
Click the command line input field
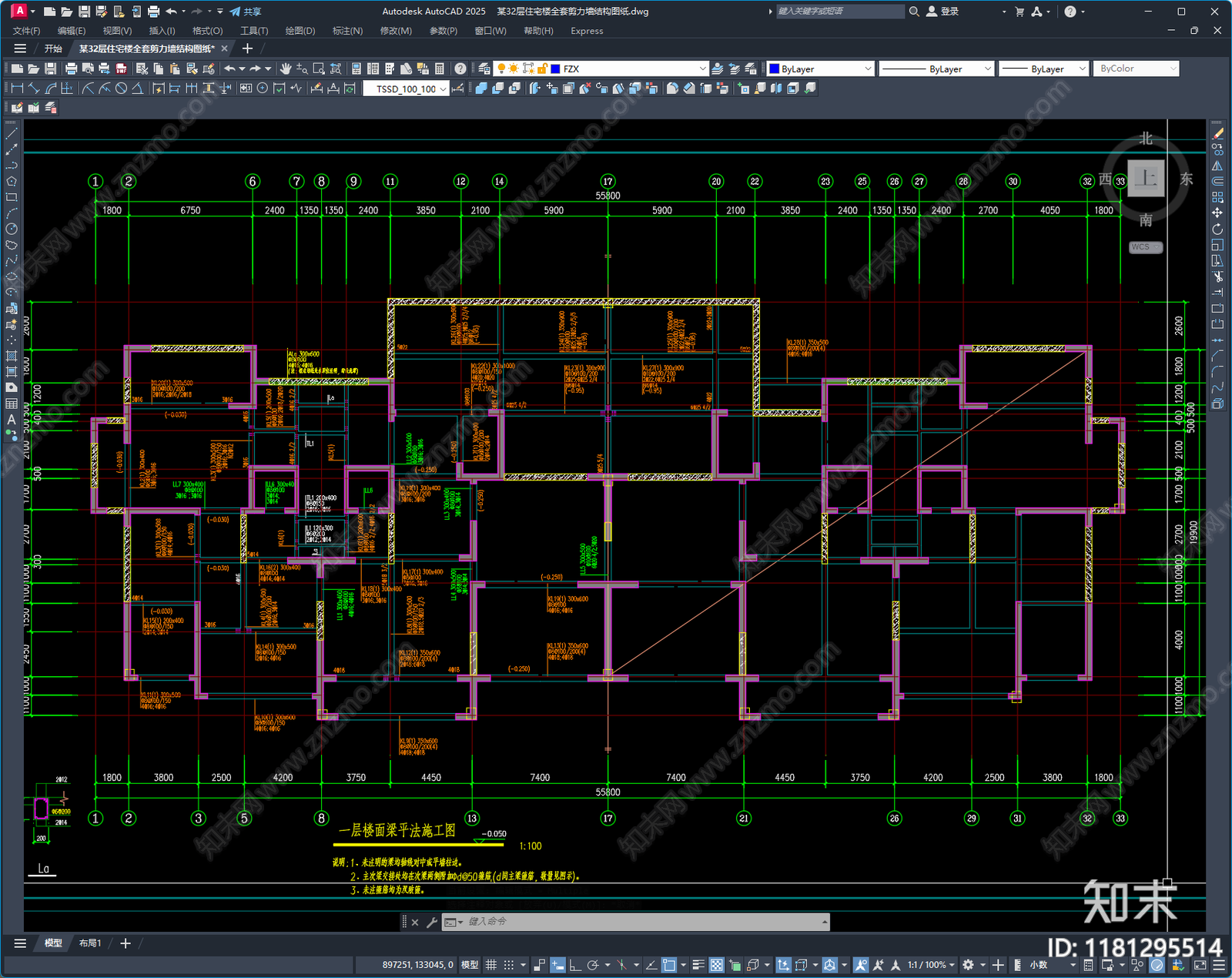click(x=643, y=922)
